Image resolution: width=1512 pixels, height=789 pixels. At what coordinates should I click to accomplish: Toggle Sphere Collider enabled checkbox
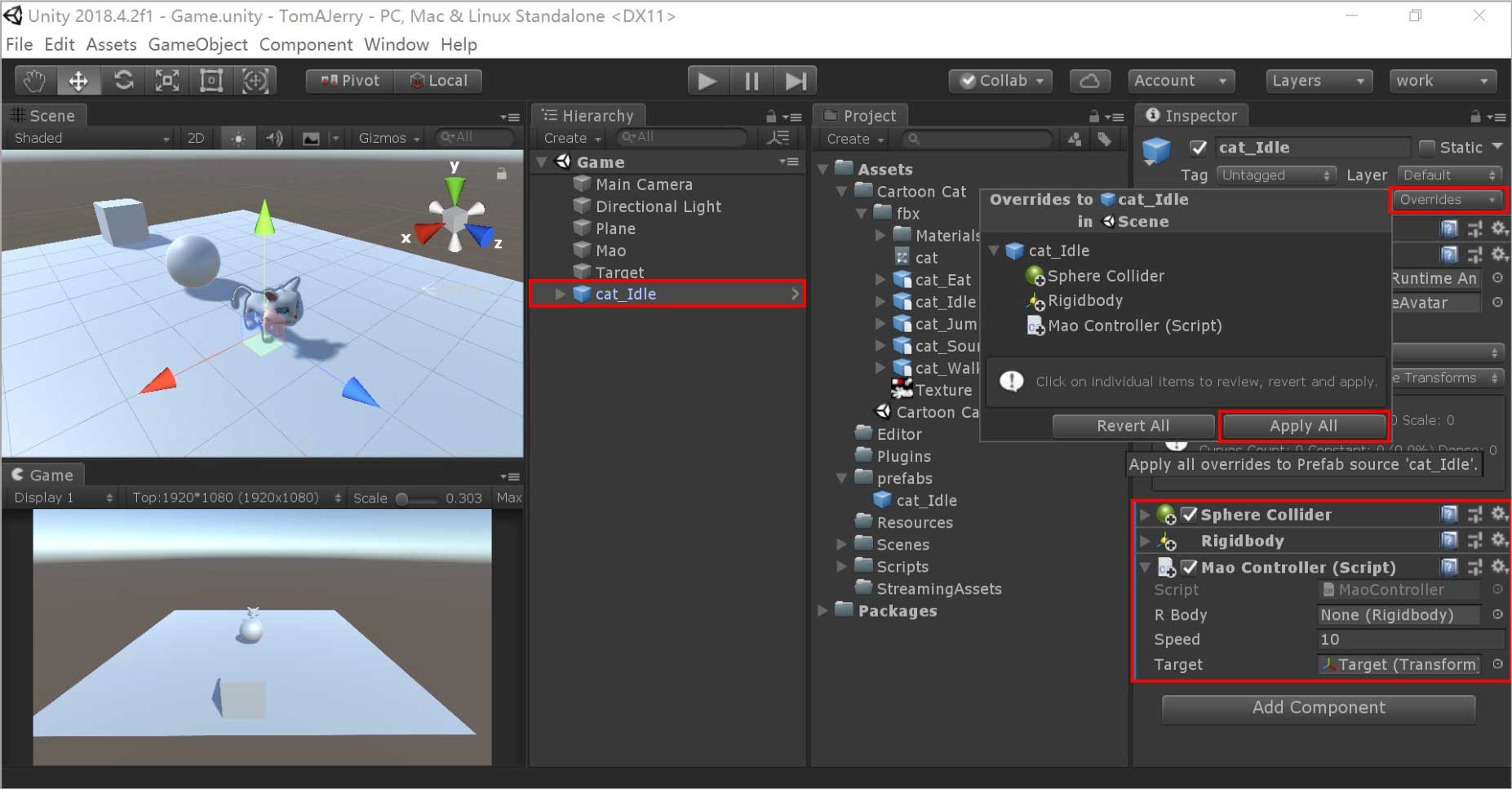coord(1189,514)
